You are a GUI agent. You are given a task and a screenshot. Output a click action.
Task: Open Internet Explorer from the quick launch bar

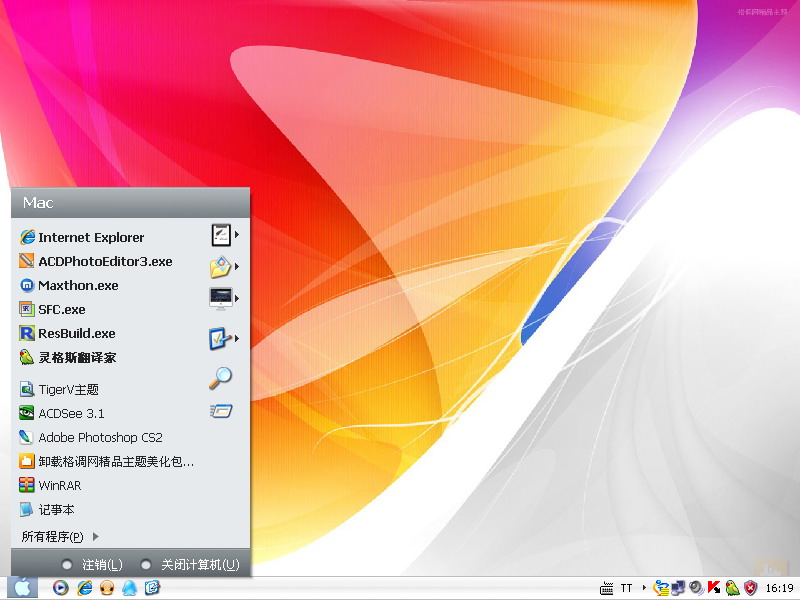click(84, 588)
